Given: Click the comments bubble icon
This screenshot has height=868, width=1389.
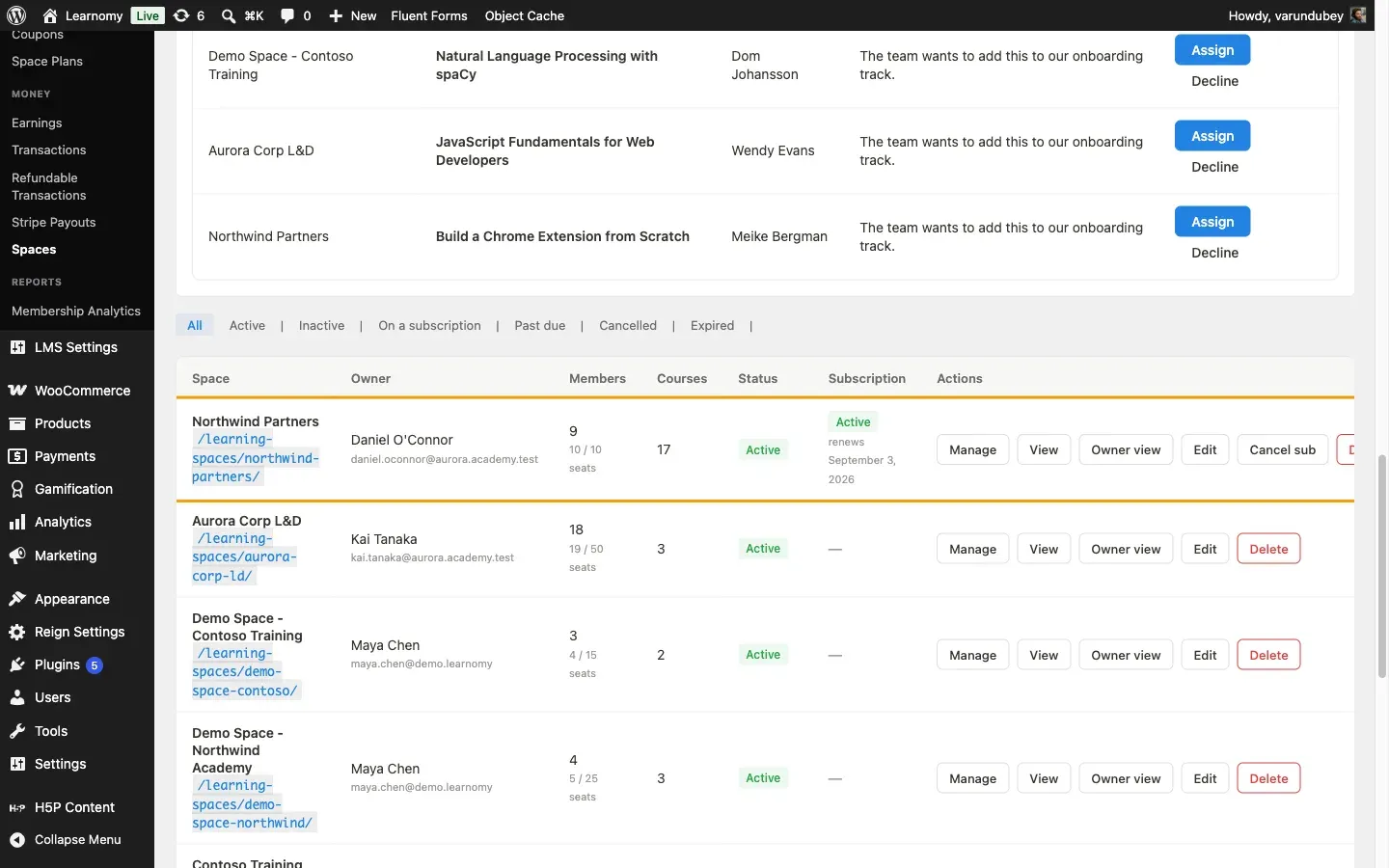Looking at the screenshot, I should click(x=287, y=15).
